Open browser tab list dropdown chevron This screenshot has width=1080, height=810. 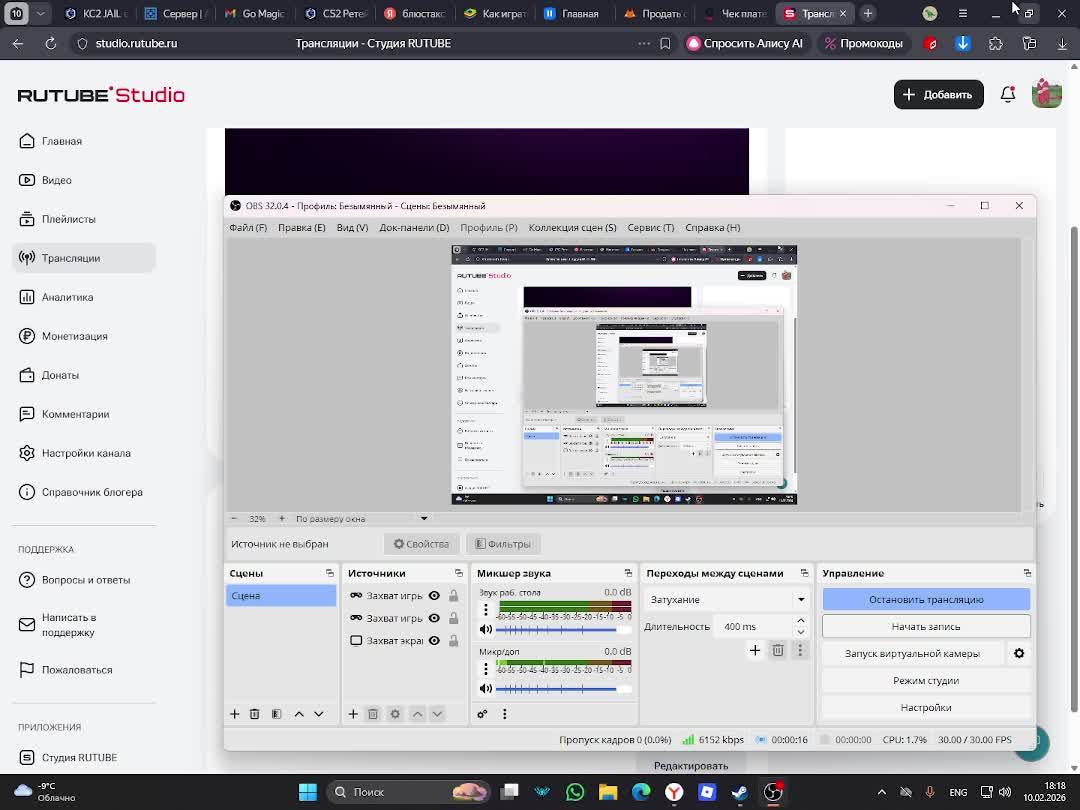tap(41, 14)
